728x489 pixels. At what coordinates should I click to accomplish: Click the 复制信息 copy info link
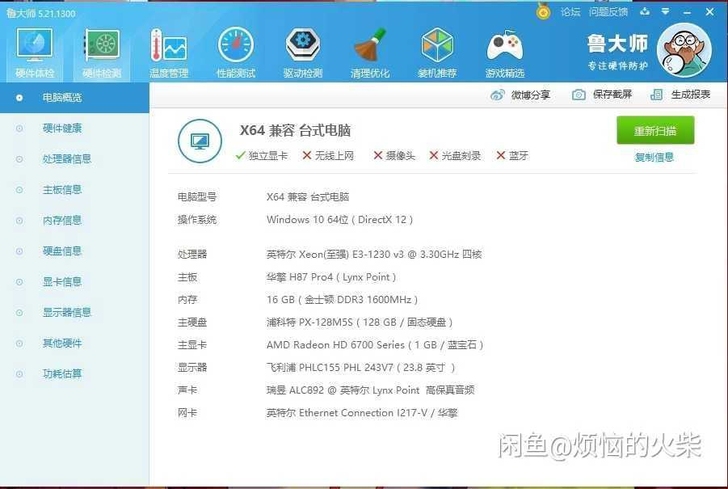pyautogui.click(x=654, y=157)
